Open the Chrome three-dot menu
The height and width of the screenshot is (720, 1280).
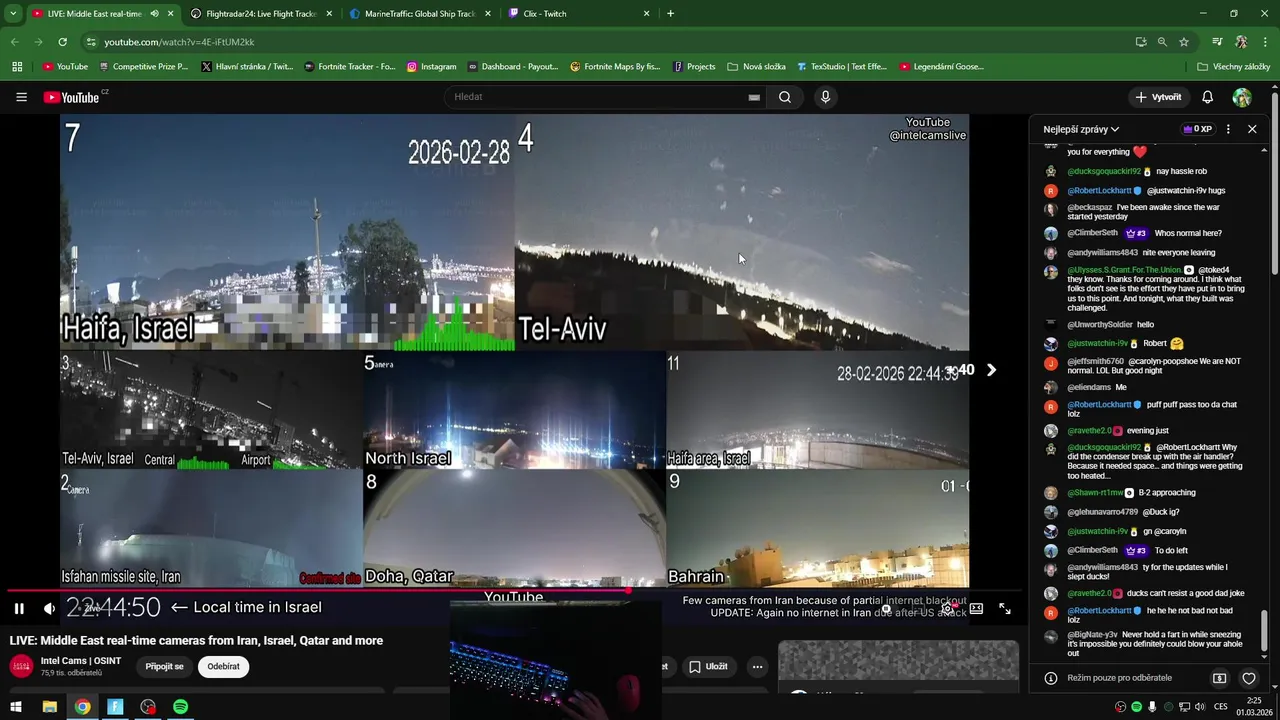[1266, 42]
